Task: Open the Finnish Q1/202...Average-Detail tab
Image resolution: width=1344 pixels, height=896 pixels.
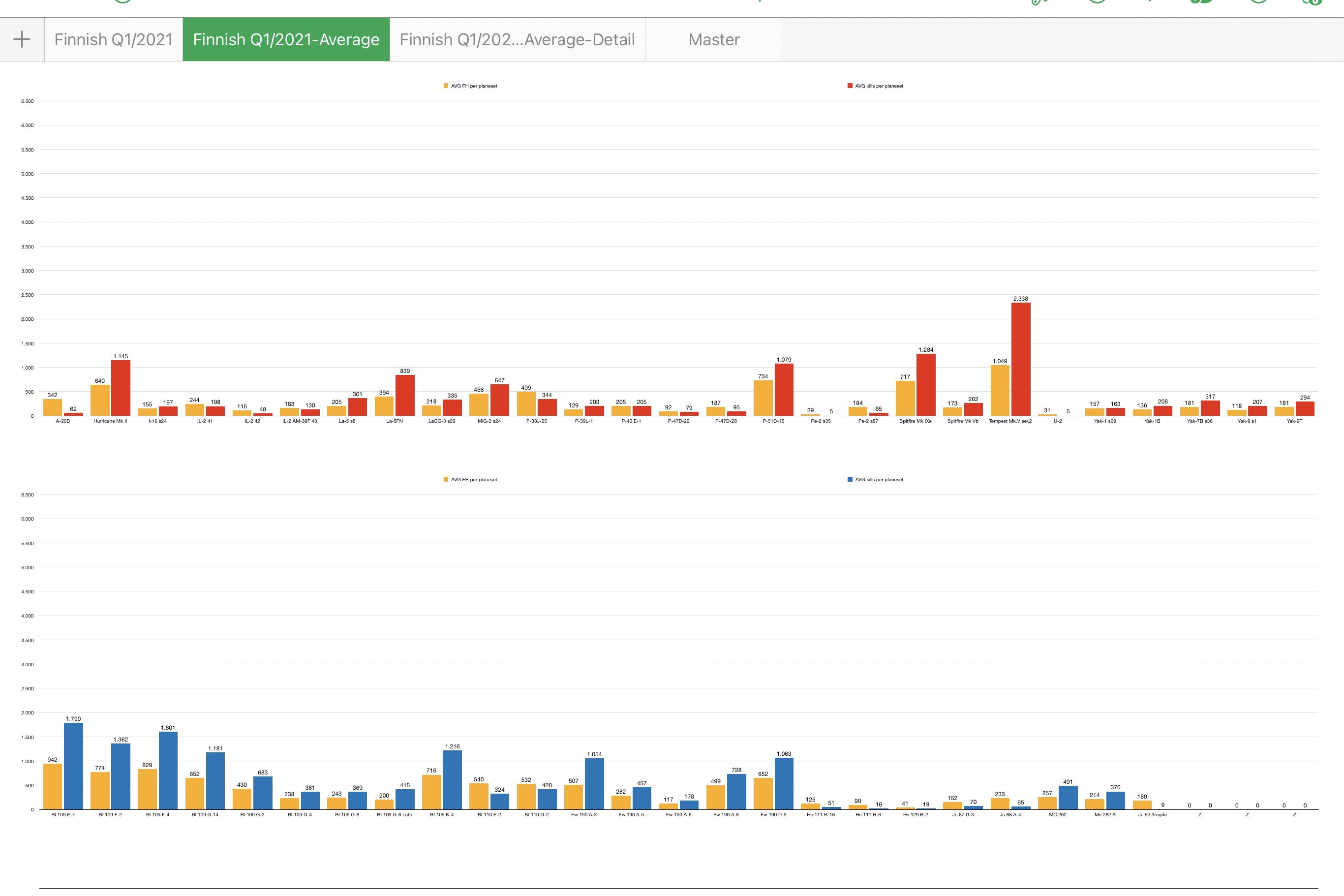Action: [x=517, y=39]
